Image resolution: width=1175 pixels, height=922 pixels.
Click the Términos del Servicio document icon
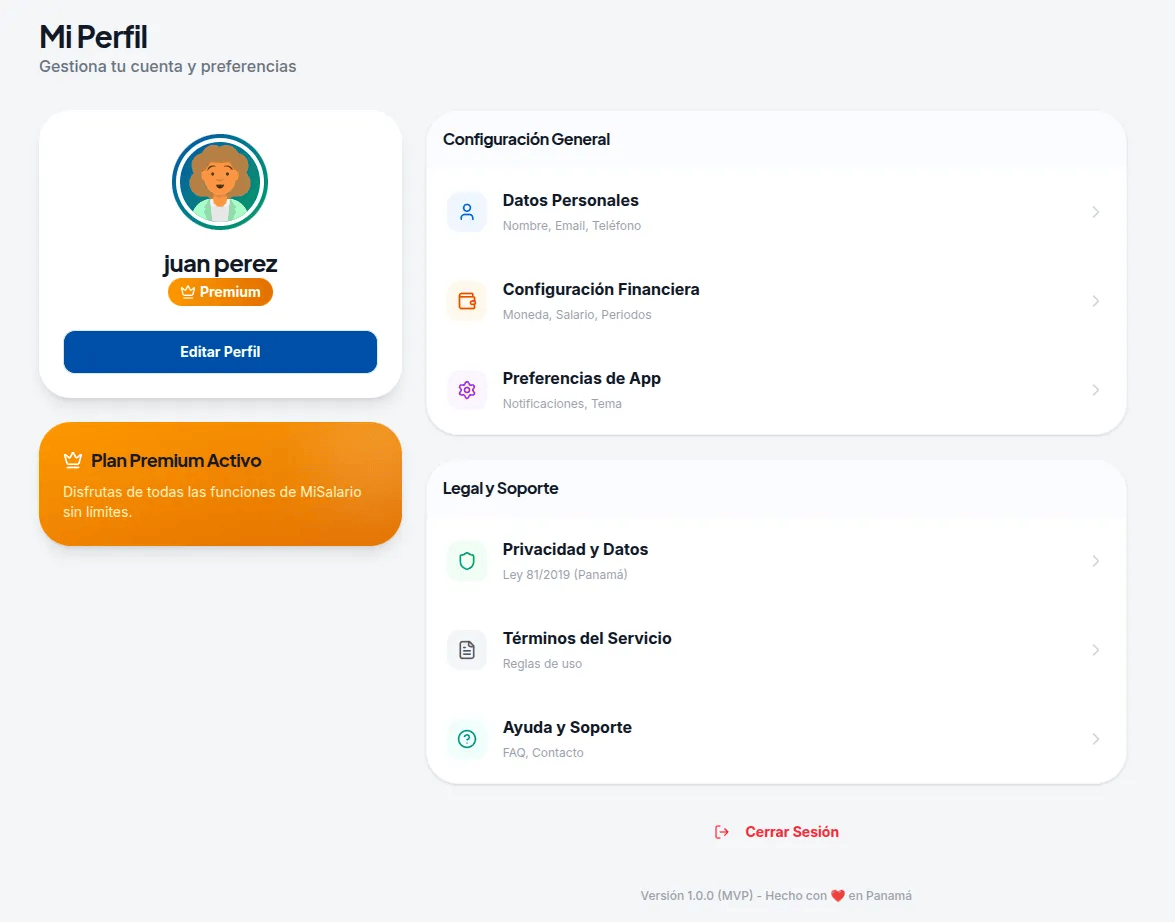pos(467,650)
